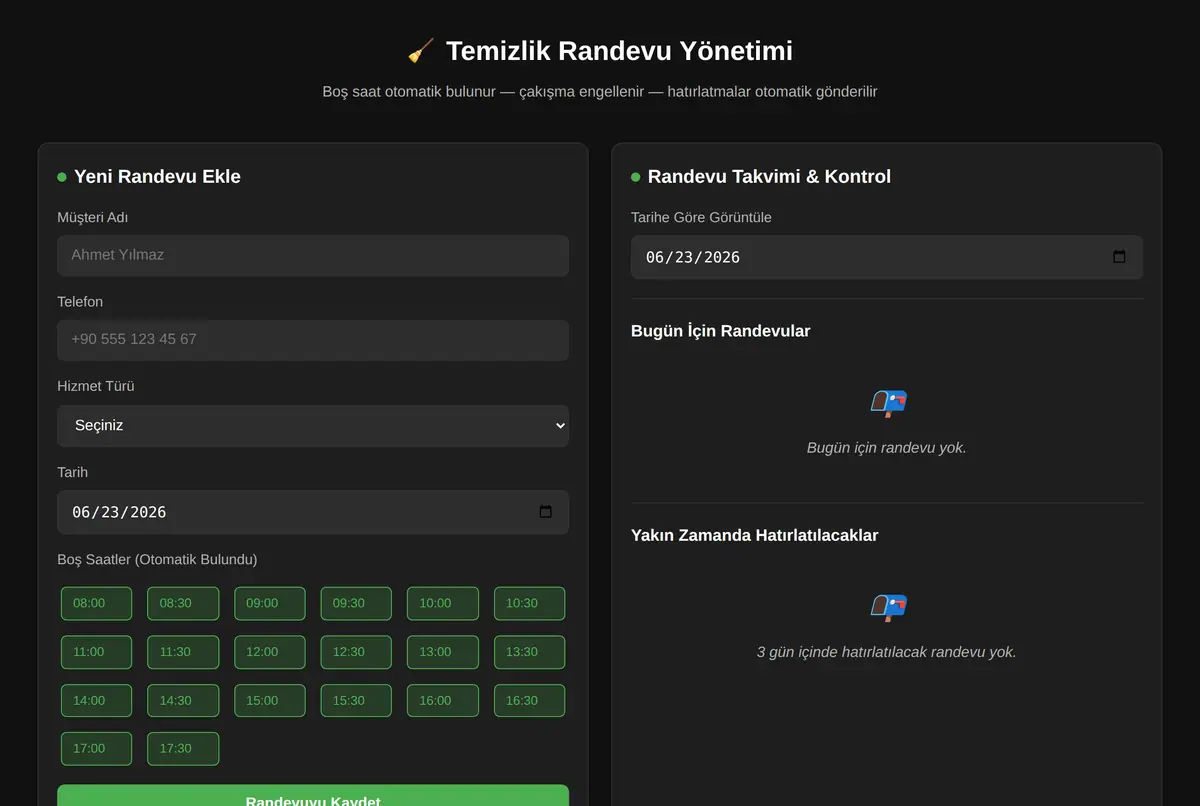Click the Randevuyu Kaydet button

pyautogui.click(x=313, y=796)
